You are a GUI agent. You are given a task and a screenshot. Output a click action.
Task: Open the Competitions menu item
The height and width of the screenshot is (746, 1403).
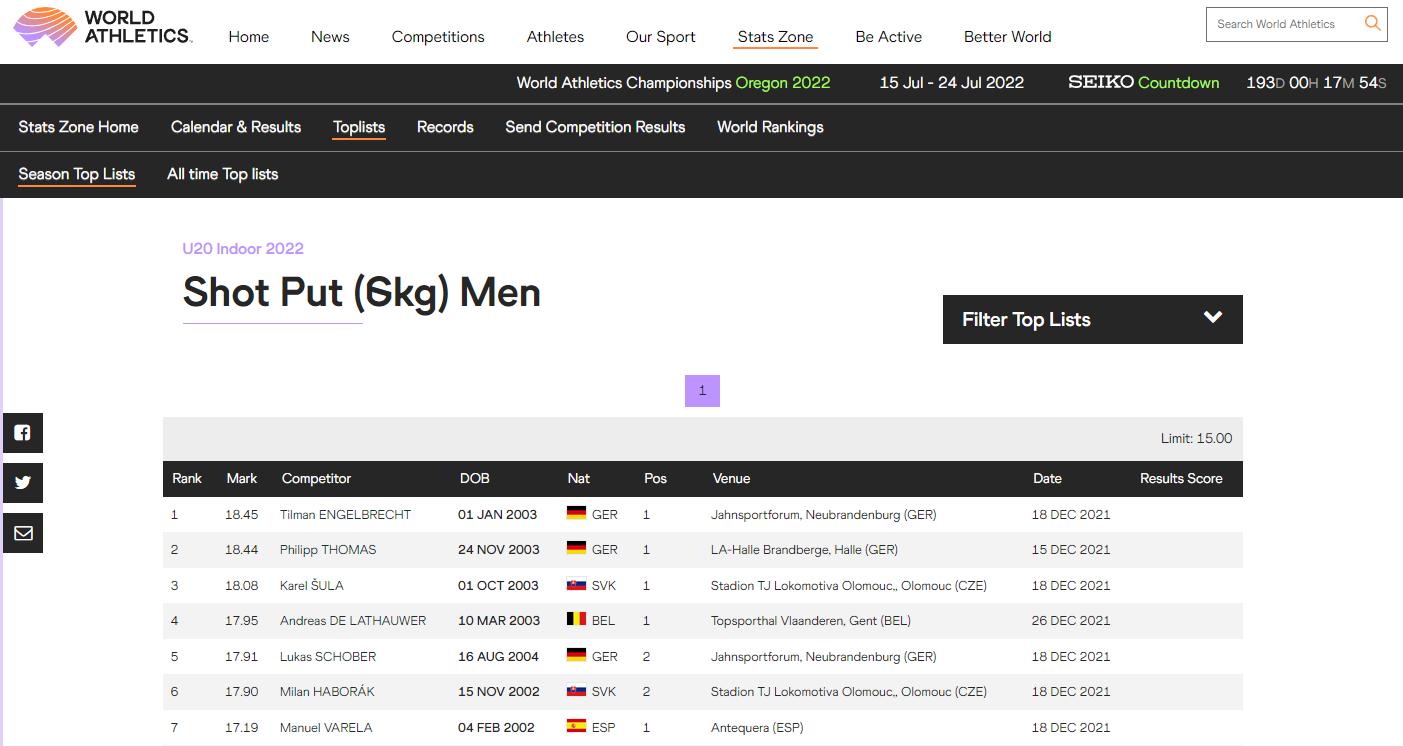click(x=438, y=37)
